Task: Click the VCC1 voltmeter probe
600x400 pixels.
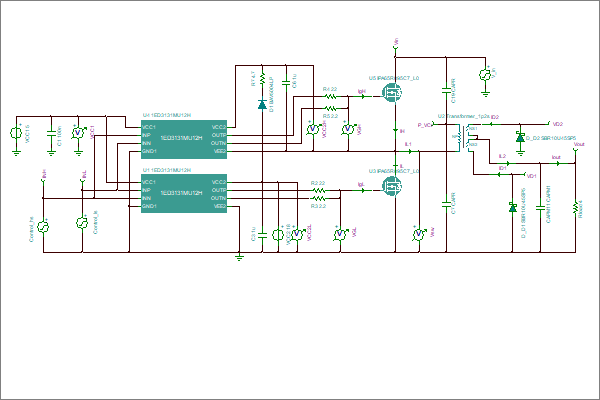Action: (x=78, y=133)
